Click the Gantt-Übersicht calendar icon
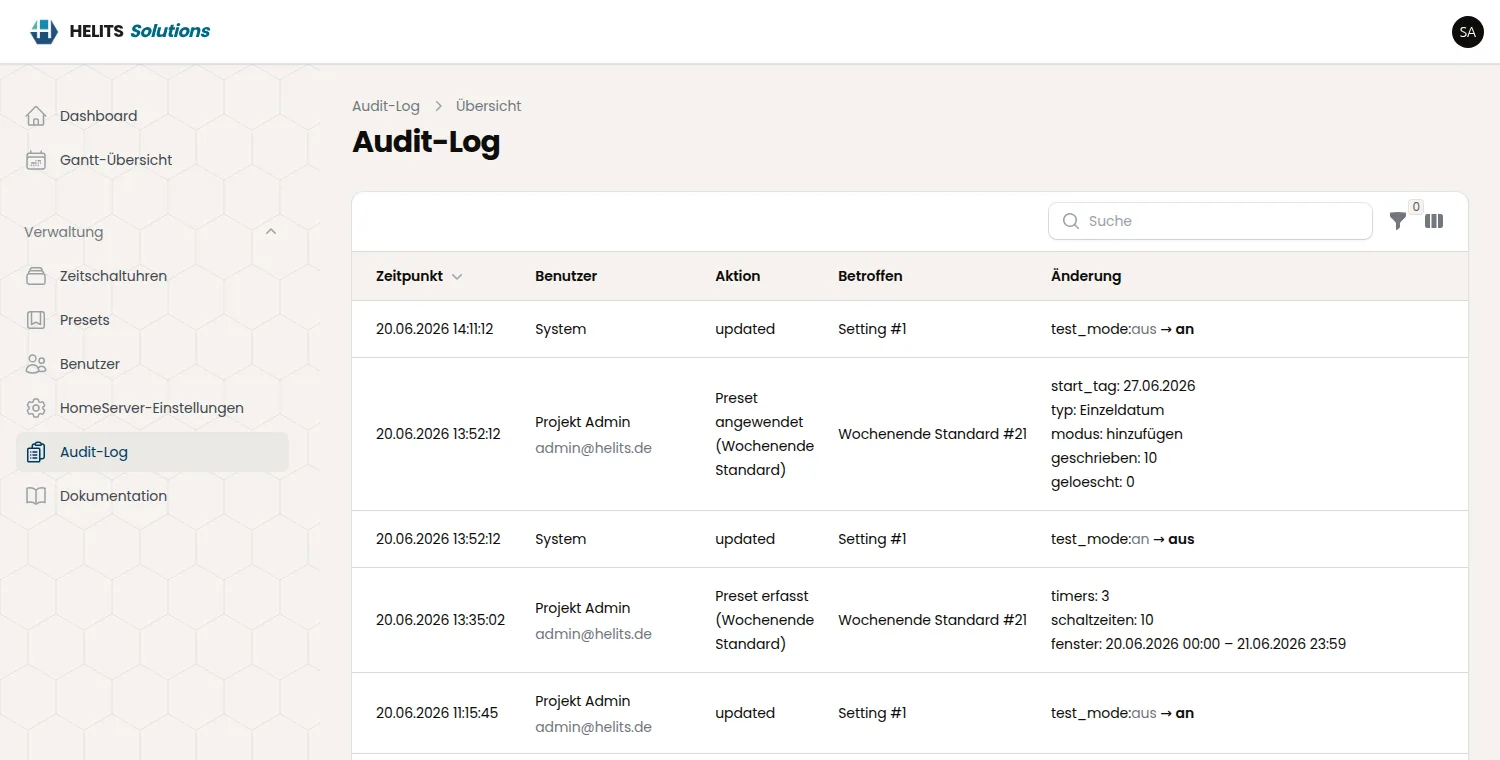Screen dimensions: 1500x760 [x=36, y=160]
